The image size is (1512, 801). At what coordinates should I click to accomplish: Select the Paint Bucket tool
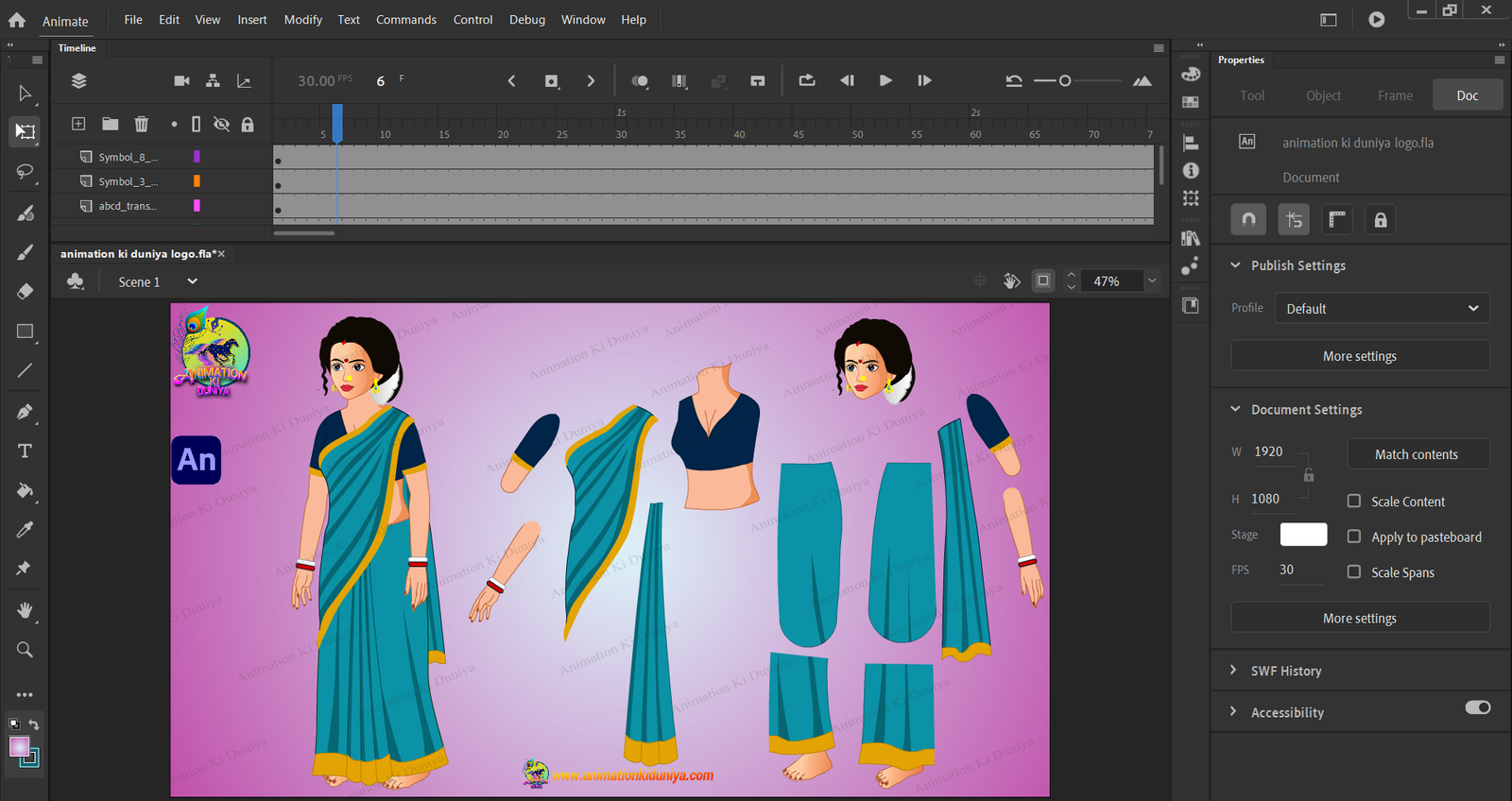click(25, 490)
